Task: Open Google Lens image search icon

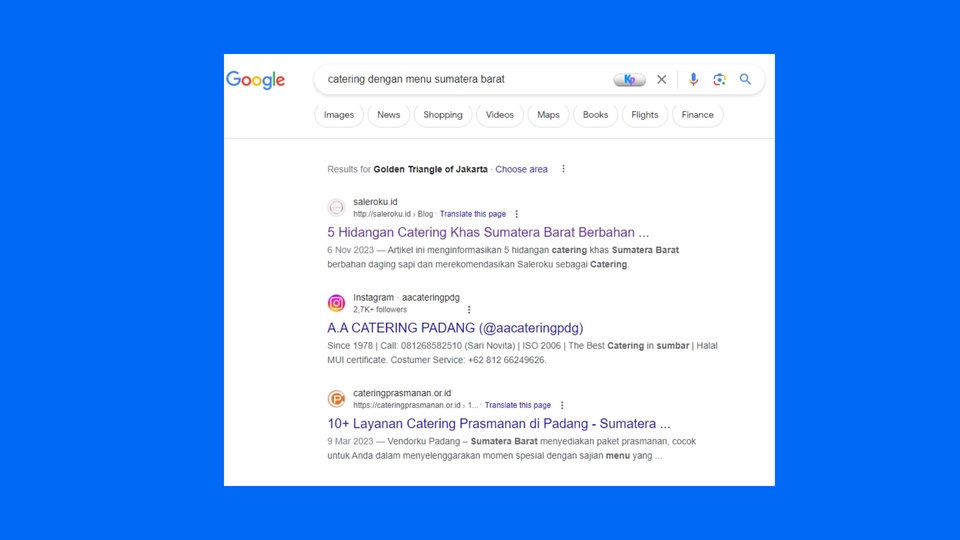Action: point(719,80)
